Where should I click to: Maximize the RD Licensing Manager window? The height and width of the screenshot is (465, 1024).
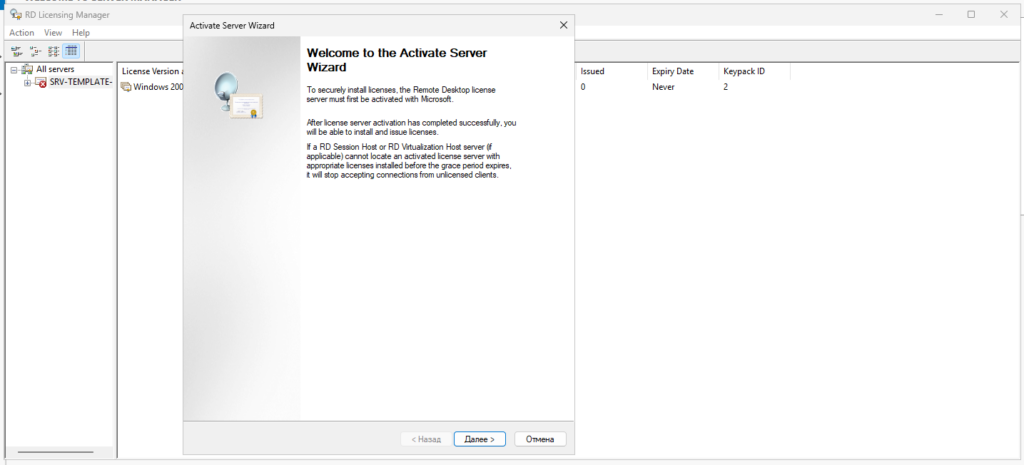[971, 14]
